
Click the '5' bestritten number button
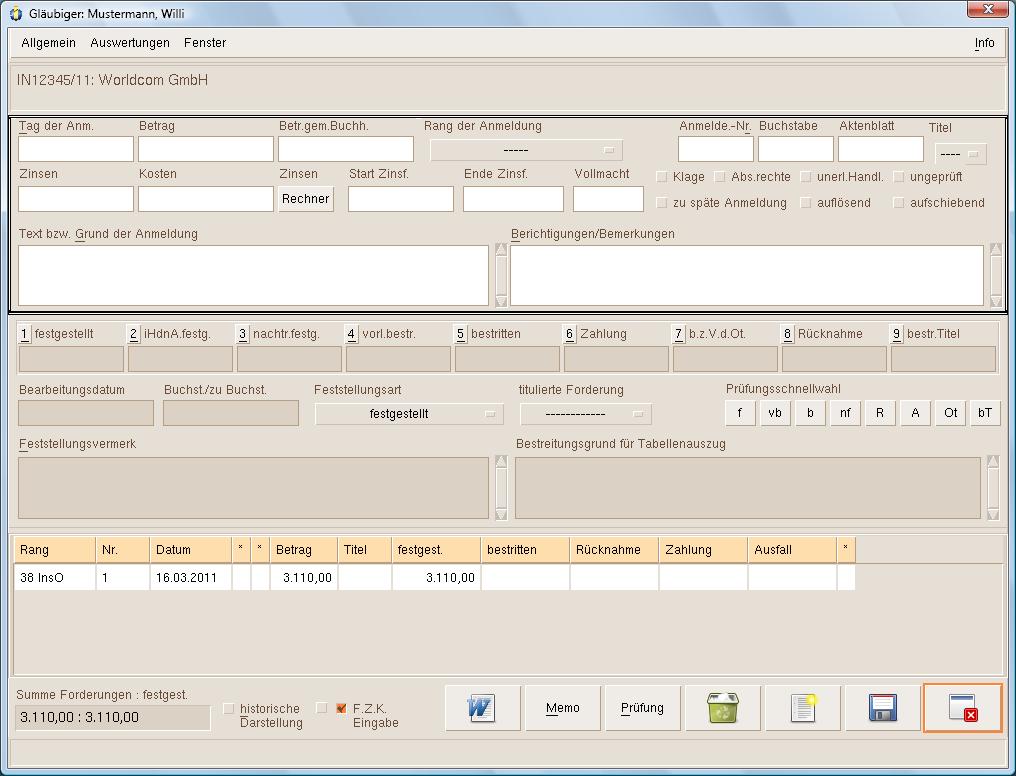click(461, 334)
